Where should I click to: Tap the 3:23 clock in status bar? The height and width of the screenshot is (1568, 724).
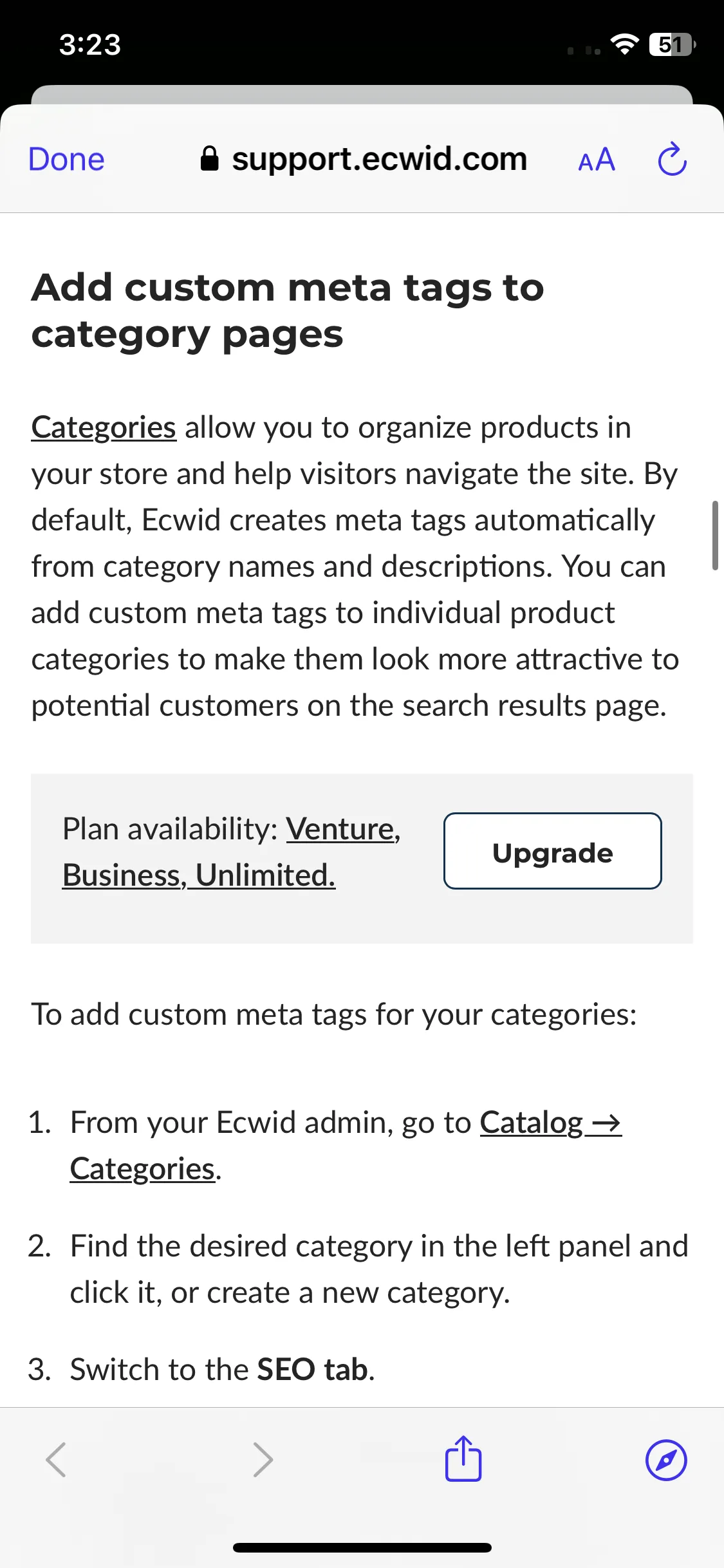point(90,45)
